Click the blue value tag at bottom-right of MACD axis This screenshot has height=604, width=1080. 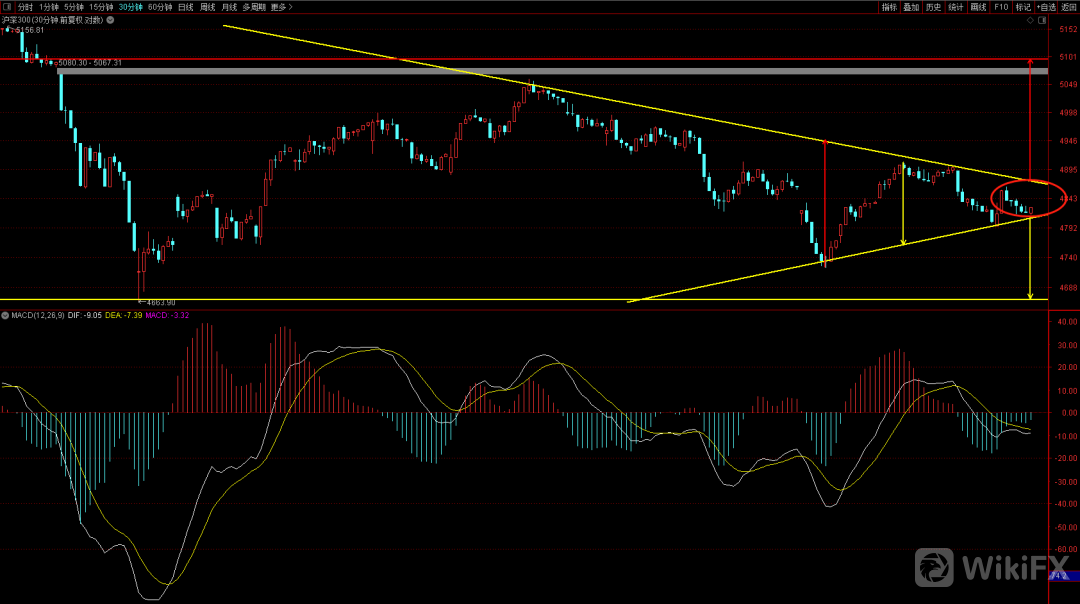pyautogui.click(x=1057, y=576)
